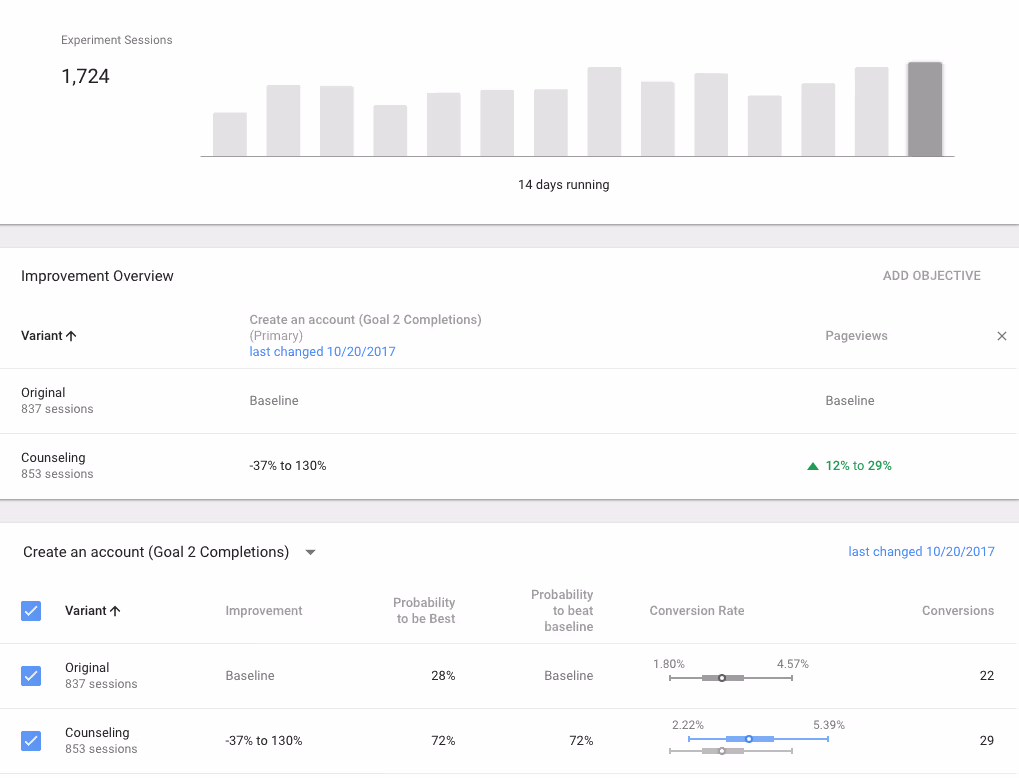This screenshot has height=778, width=1019.
Task: Click the Conversion Rate column header
Action: (x=697, y=611)
